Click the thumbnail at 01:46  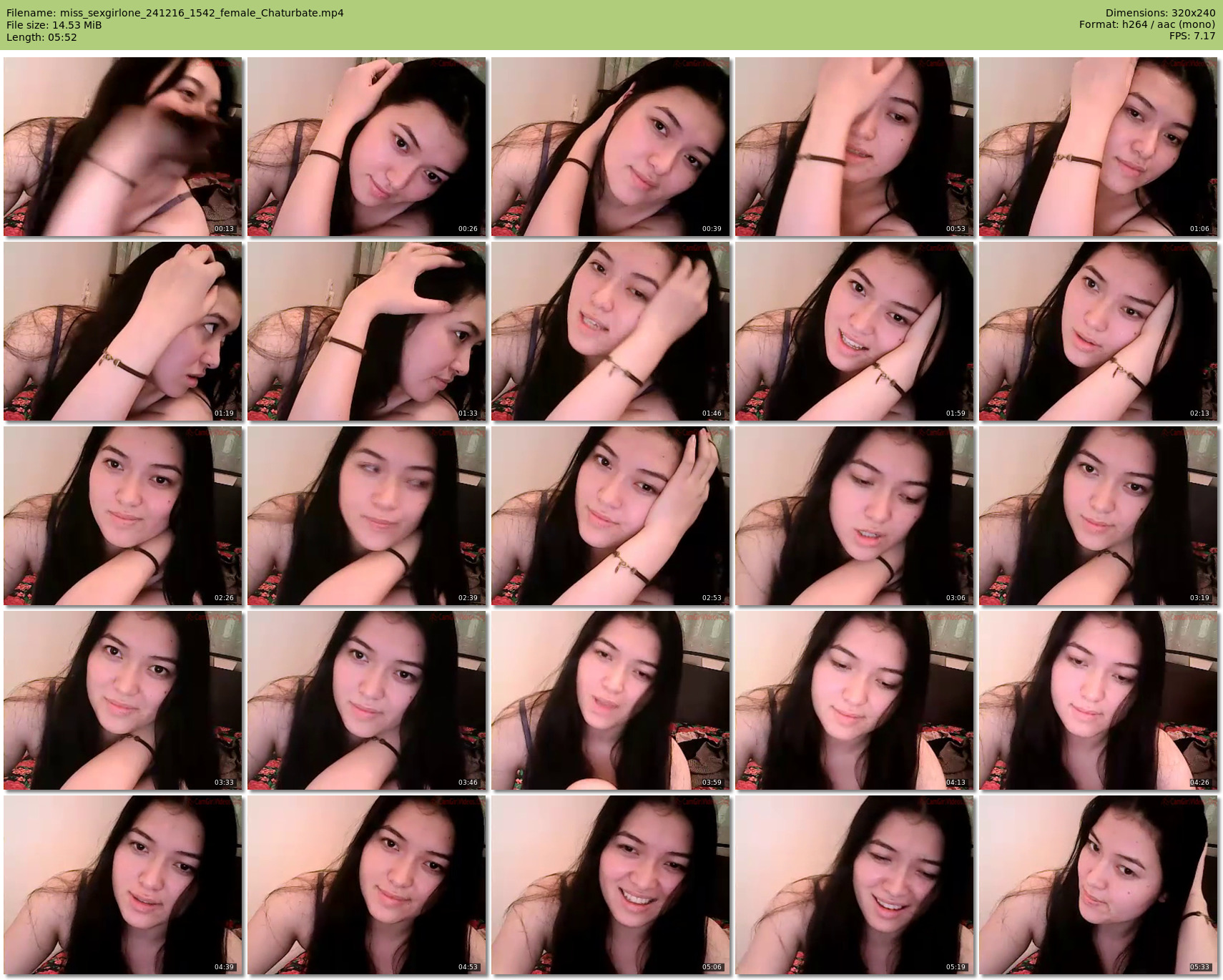click(611, 331)
